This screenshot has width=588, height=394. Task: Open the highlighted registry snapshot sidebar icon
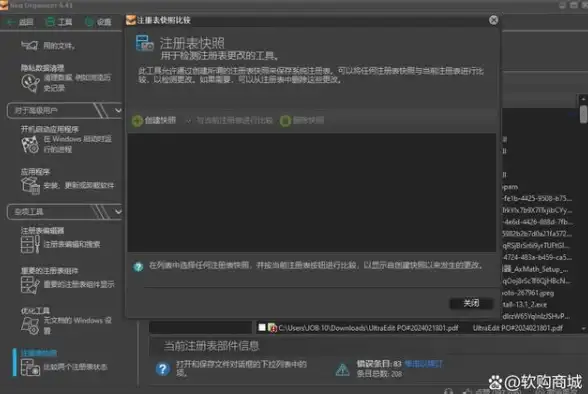30,367
